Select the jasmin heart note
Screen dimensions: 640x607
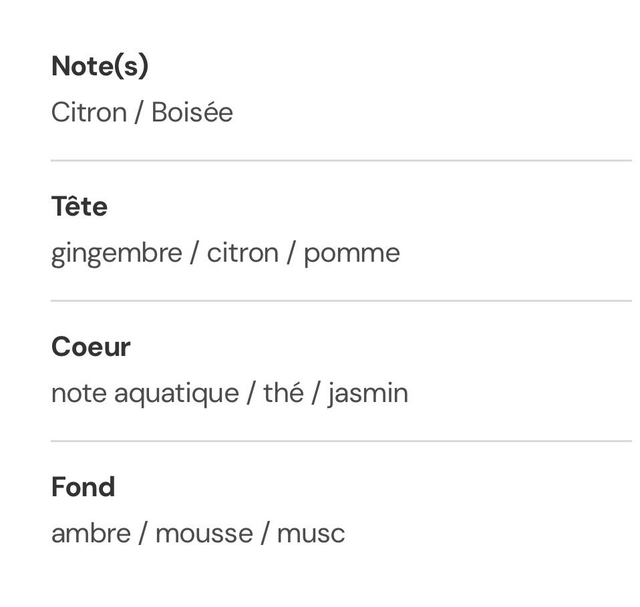tap(368, 393)
